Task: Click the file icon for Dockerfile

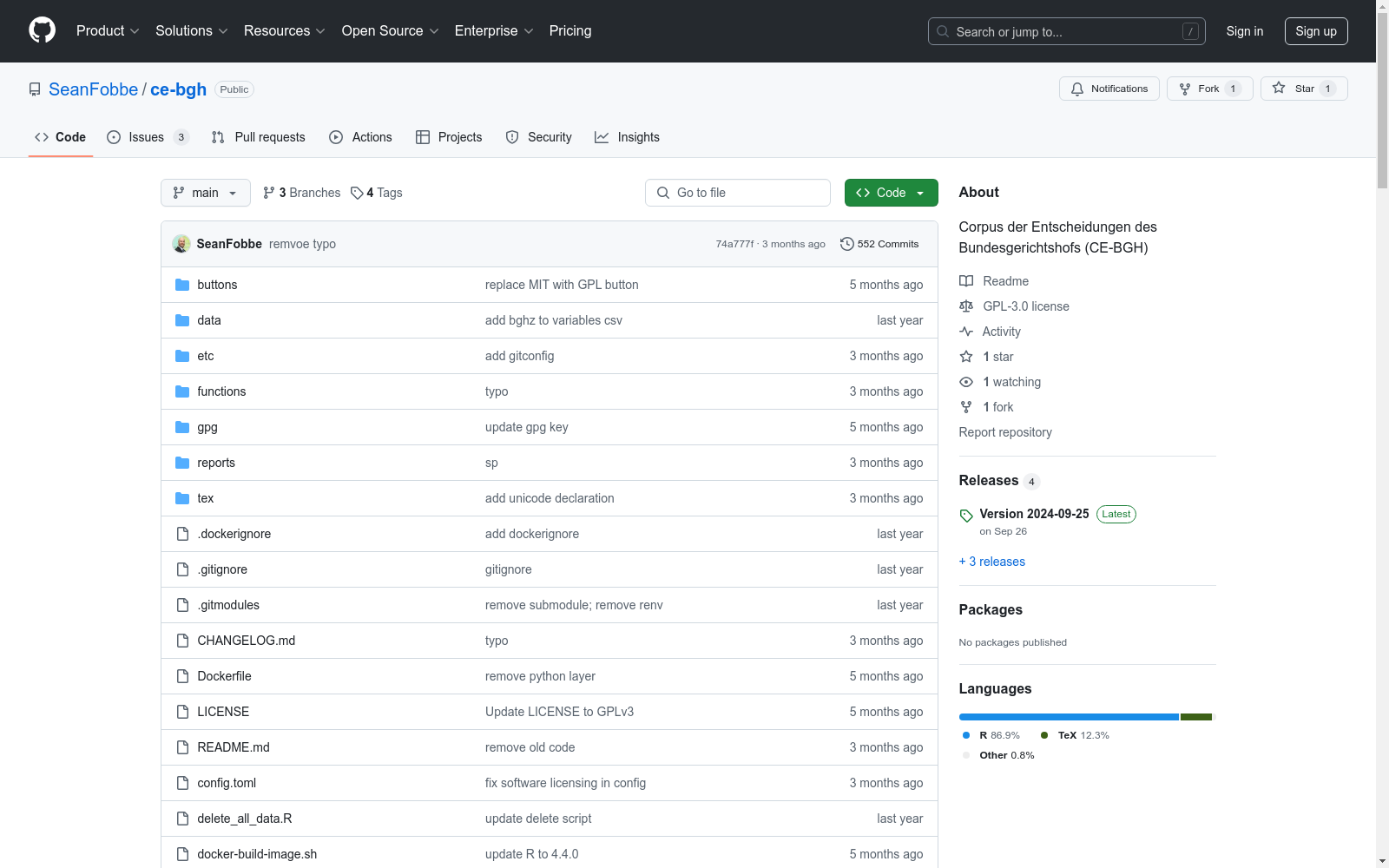Action: click(x=182, y=676)
